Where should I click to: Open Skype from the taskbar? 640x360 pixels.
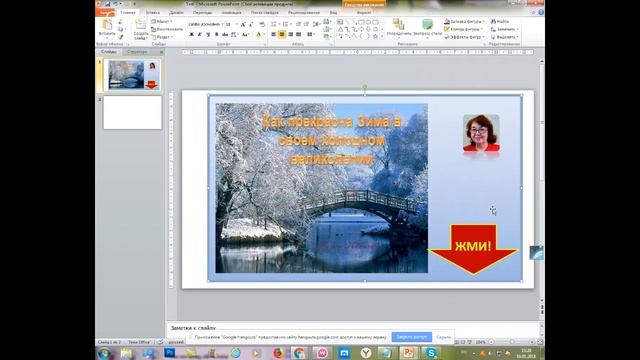coord(431,353)
